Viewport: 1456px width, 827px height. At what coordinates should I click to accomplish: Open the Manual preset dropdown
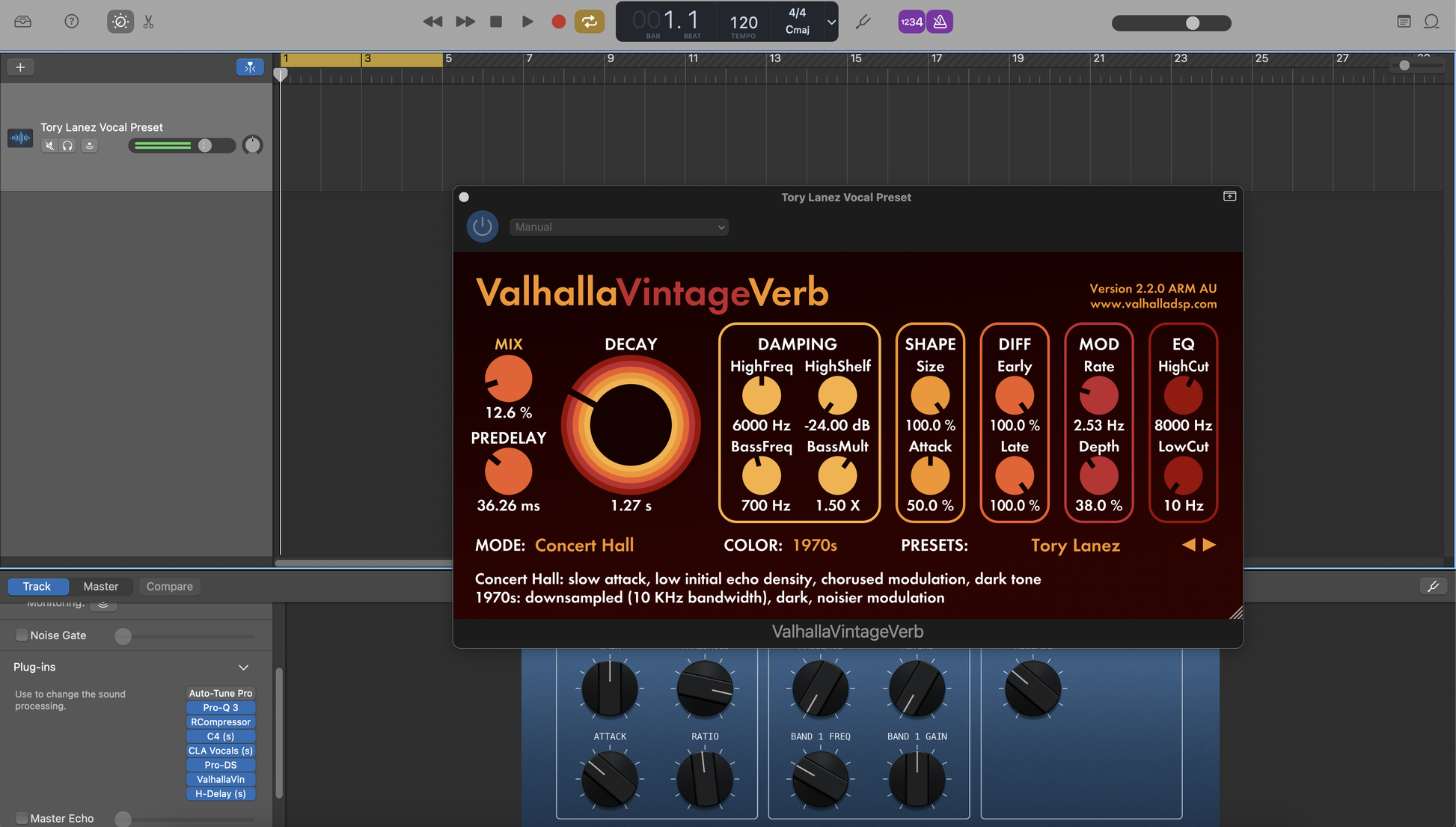pyautogui.click(x=618, y=227)
